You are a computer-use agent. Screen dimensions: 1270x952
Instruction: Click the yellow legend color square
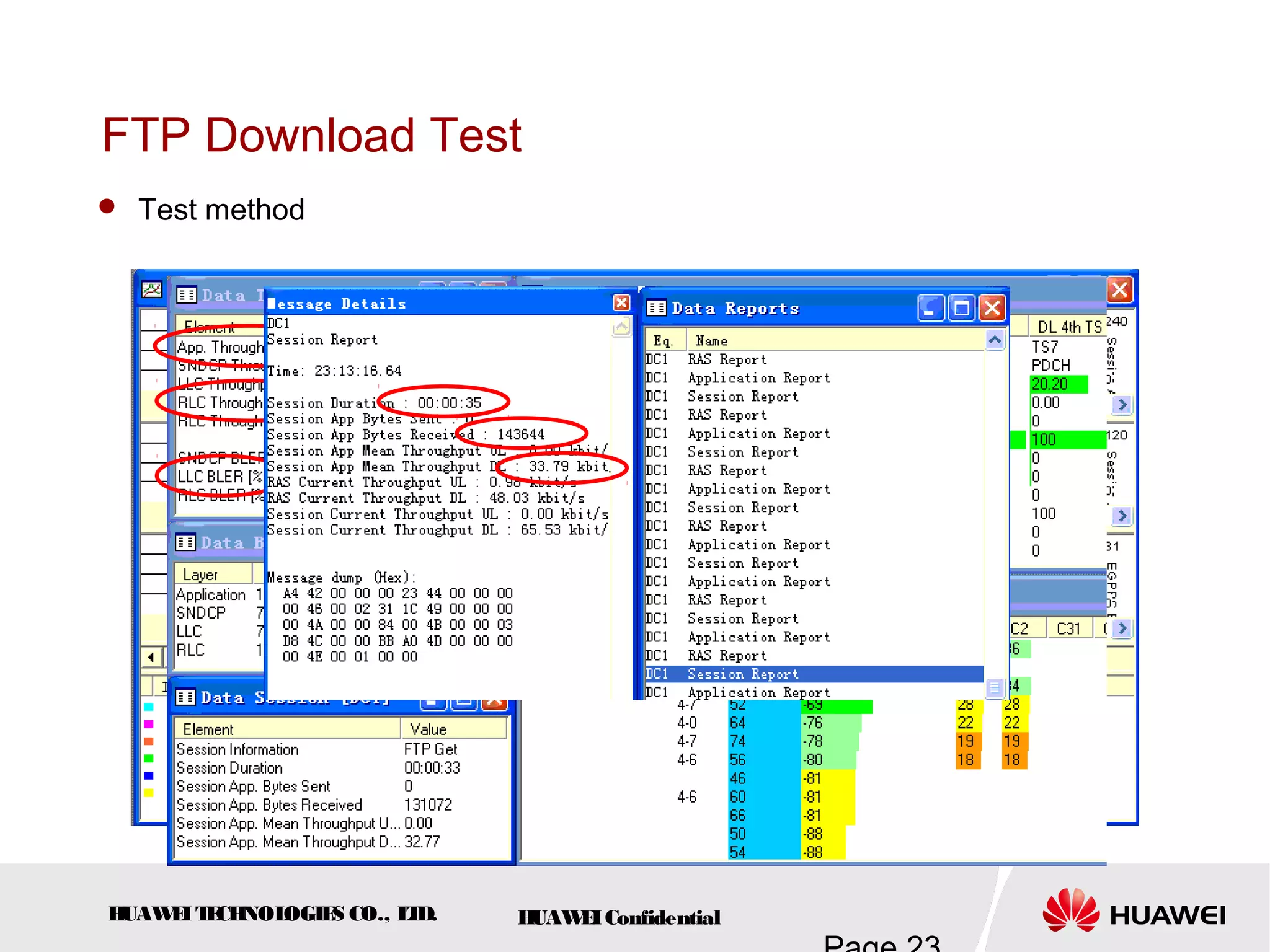149,793
